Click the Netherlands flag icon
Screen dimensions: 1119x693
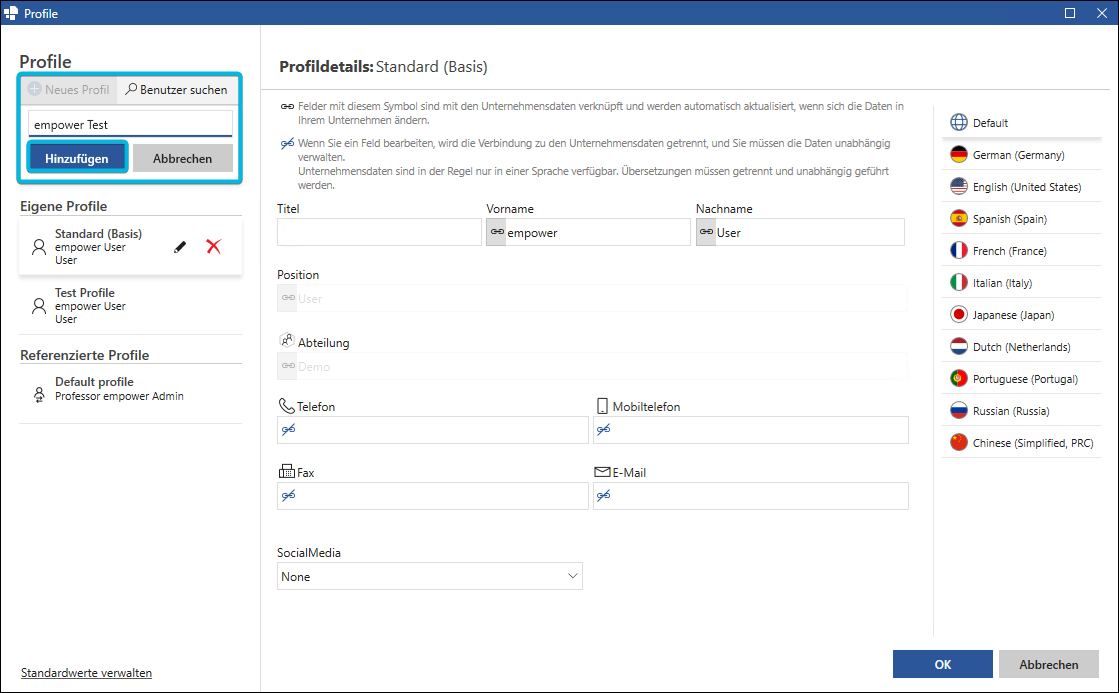click(959, 347)
